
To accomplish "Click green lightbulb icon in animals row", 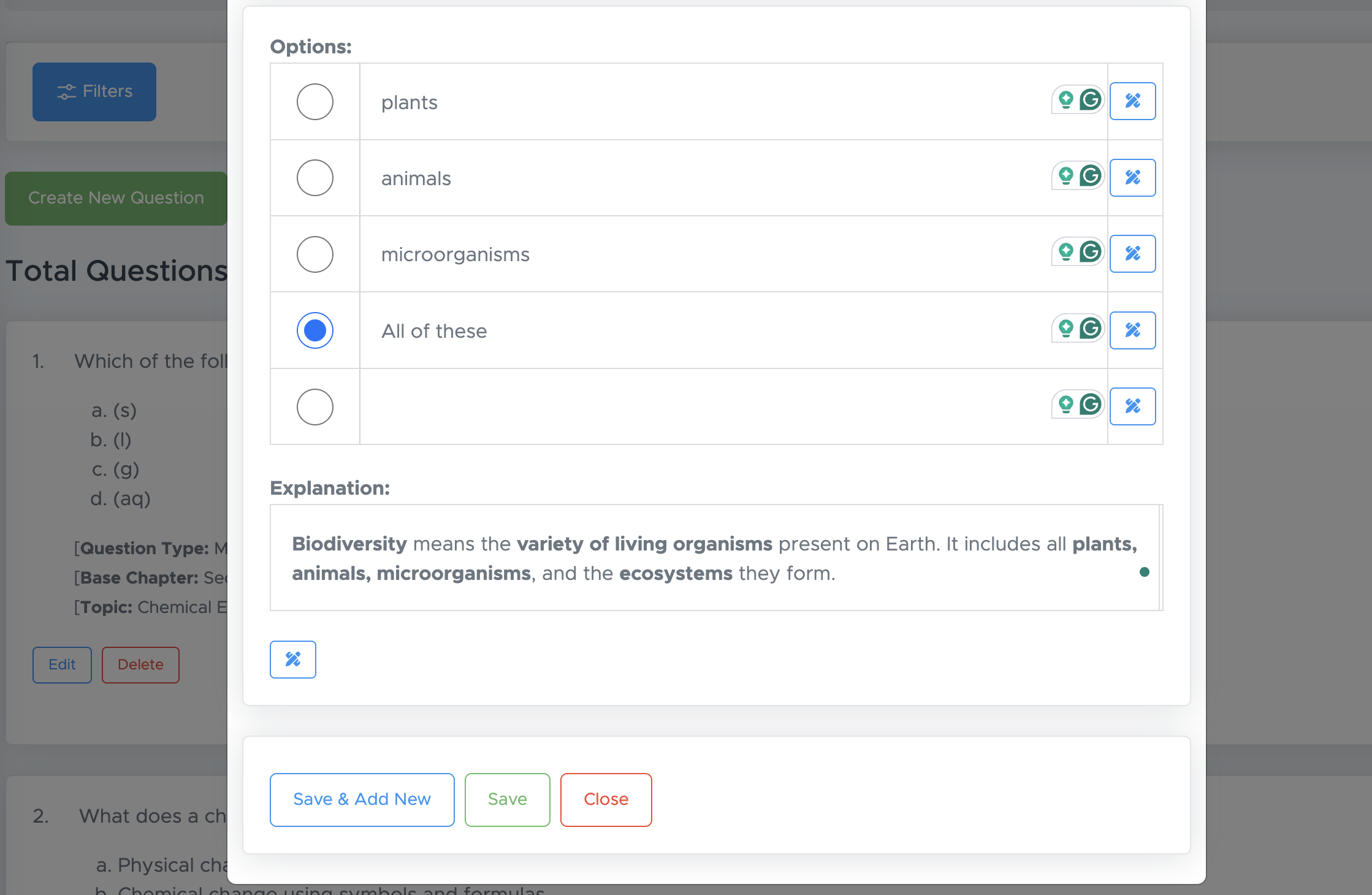I will pos(1066,176).
